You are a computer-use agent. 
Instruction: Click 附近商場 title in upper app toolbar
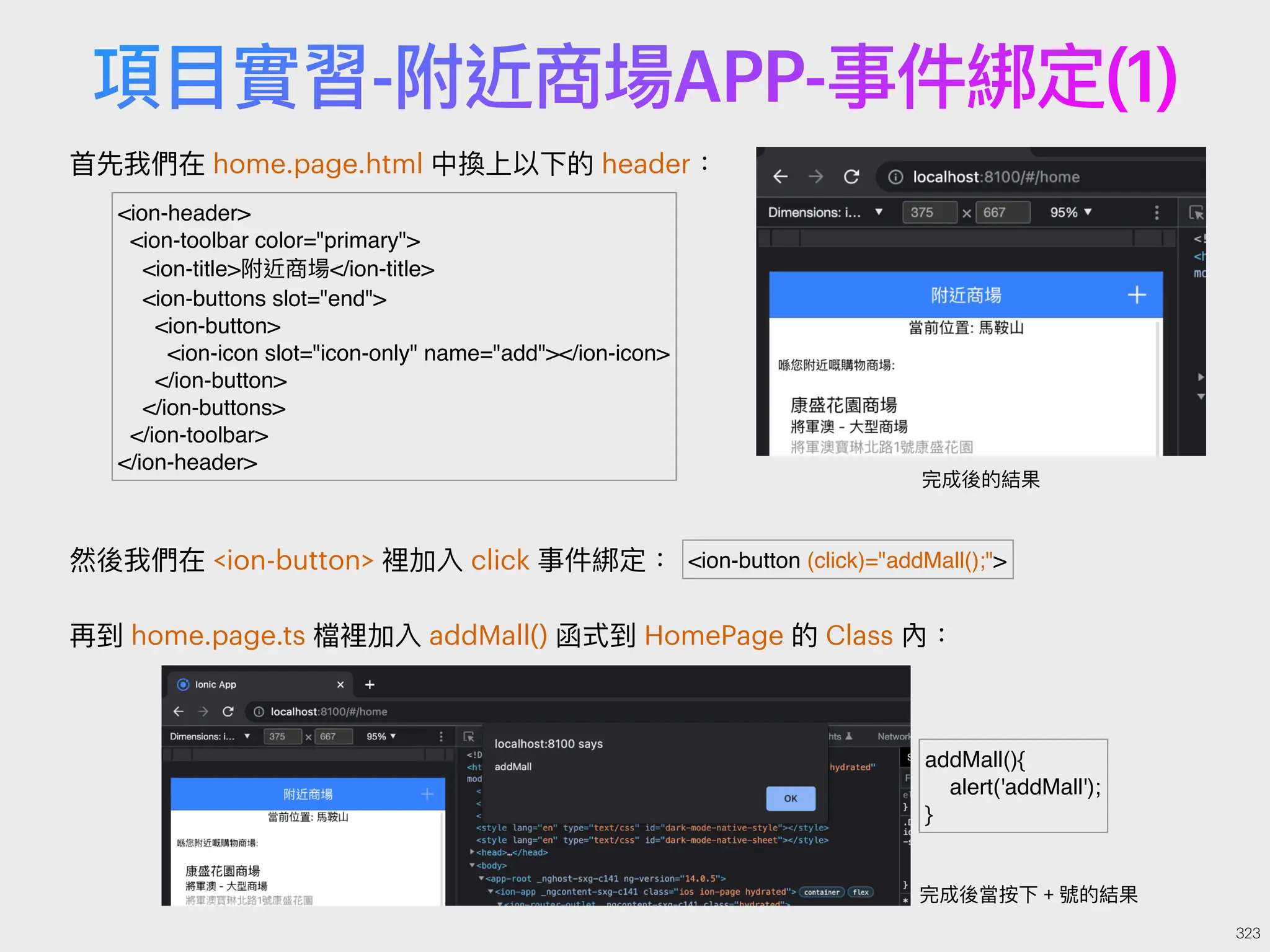966,295
